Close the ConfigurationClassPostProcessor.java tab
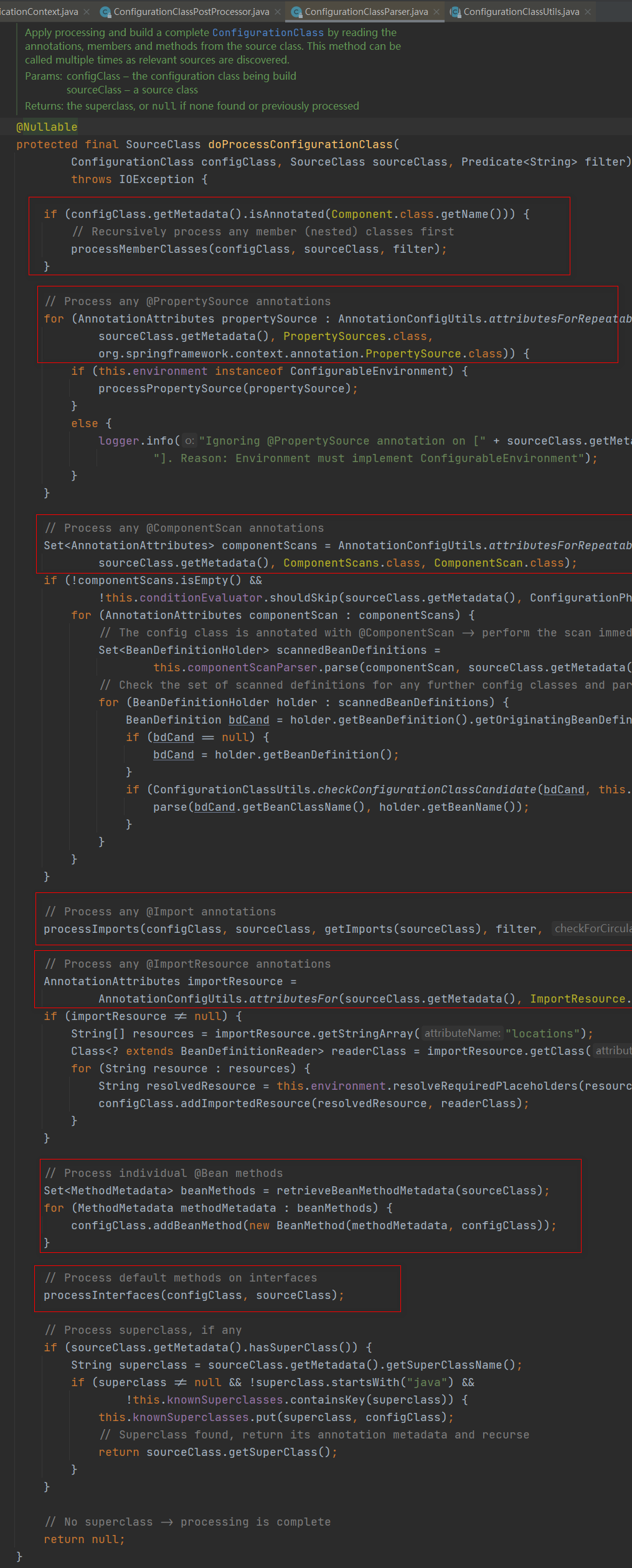The width and height of the screenshot is (632, 1568). coord(278,12)
